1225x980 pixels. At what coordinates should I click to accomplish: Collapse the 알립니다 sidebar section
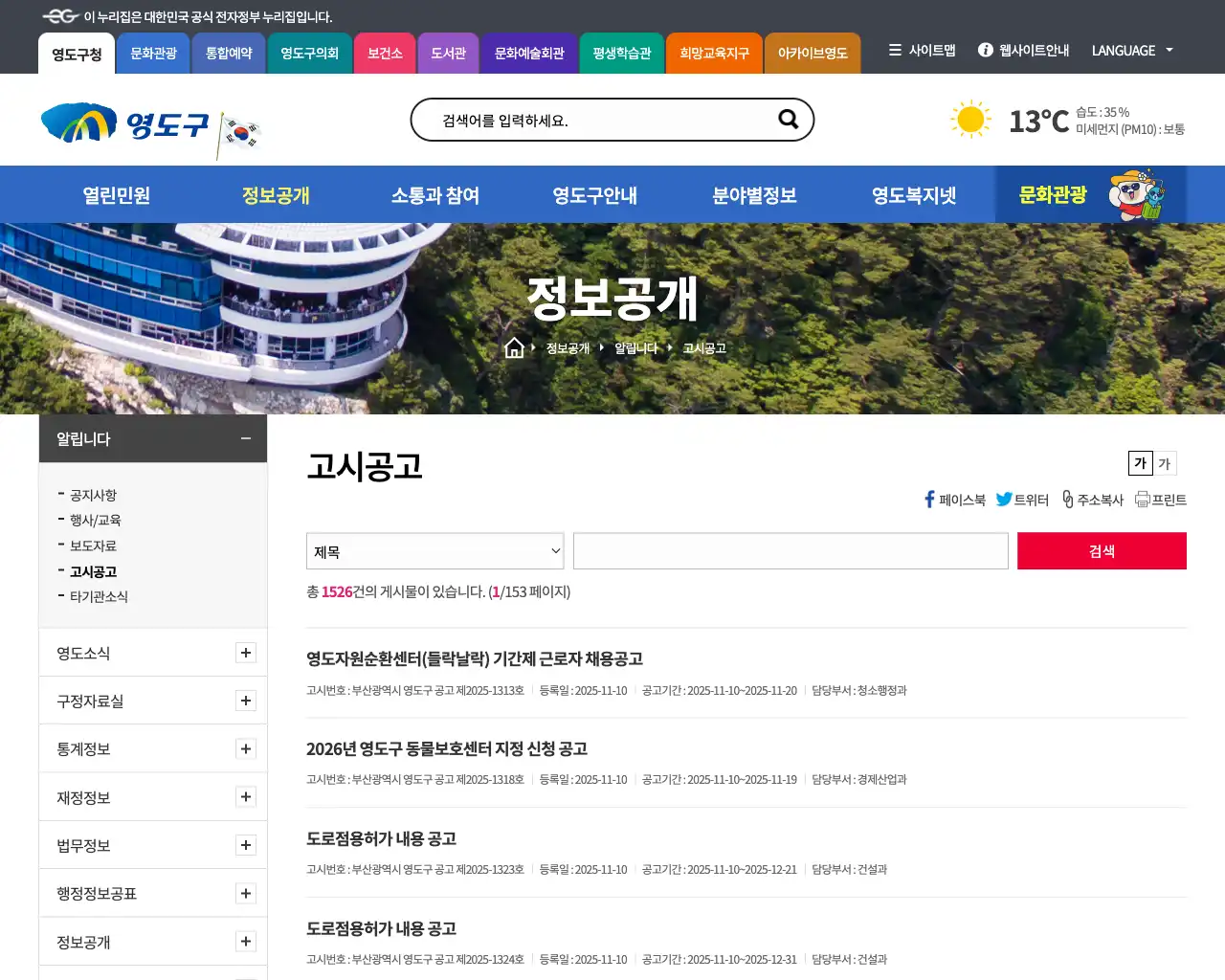click(245, 438)
